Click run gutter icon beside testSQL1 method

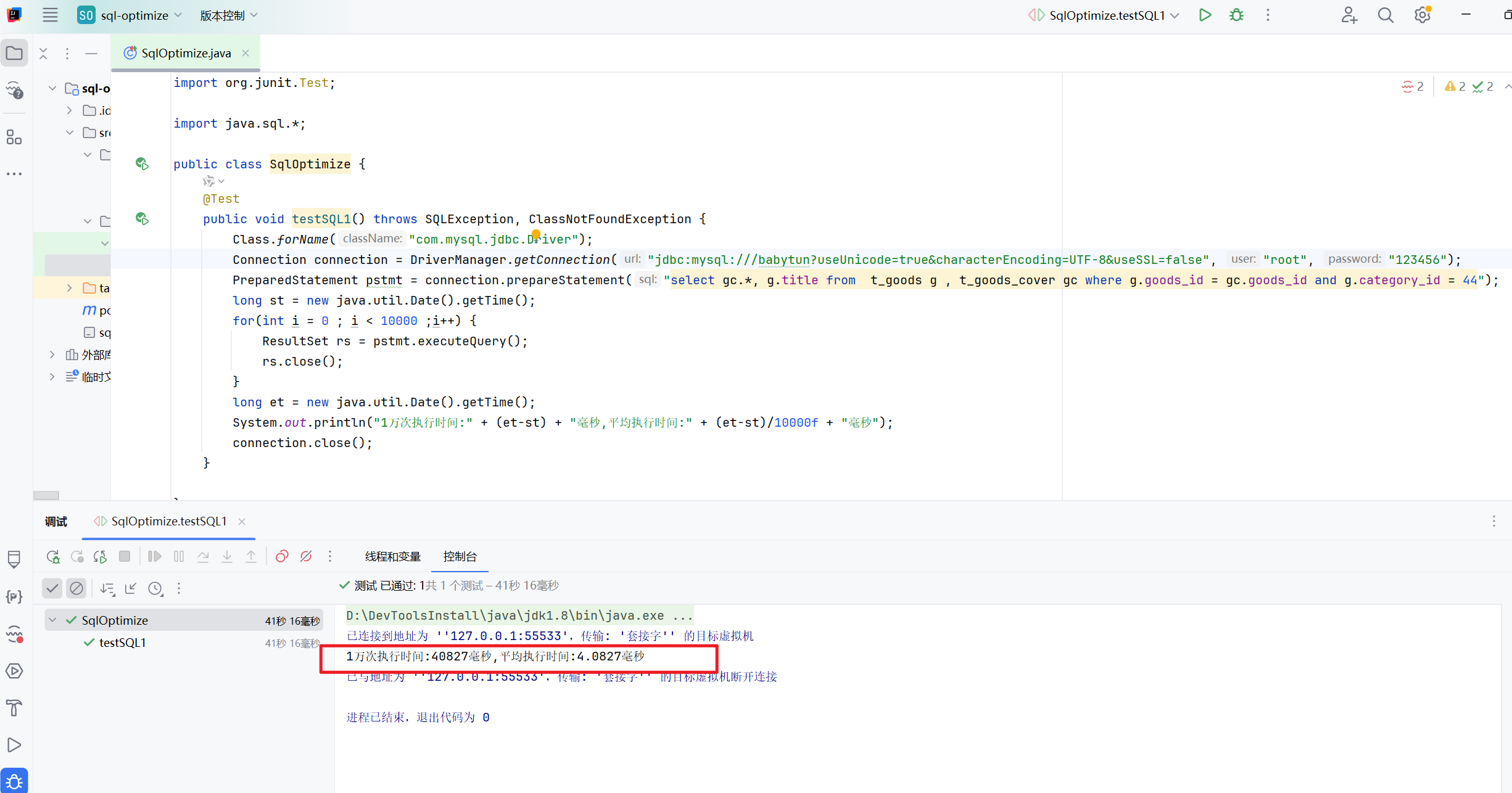142,219
